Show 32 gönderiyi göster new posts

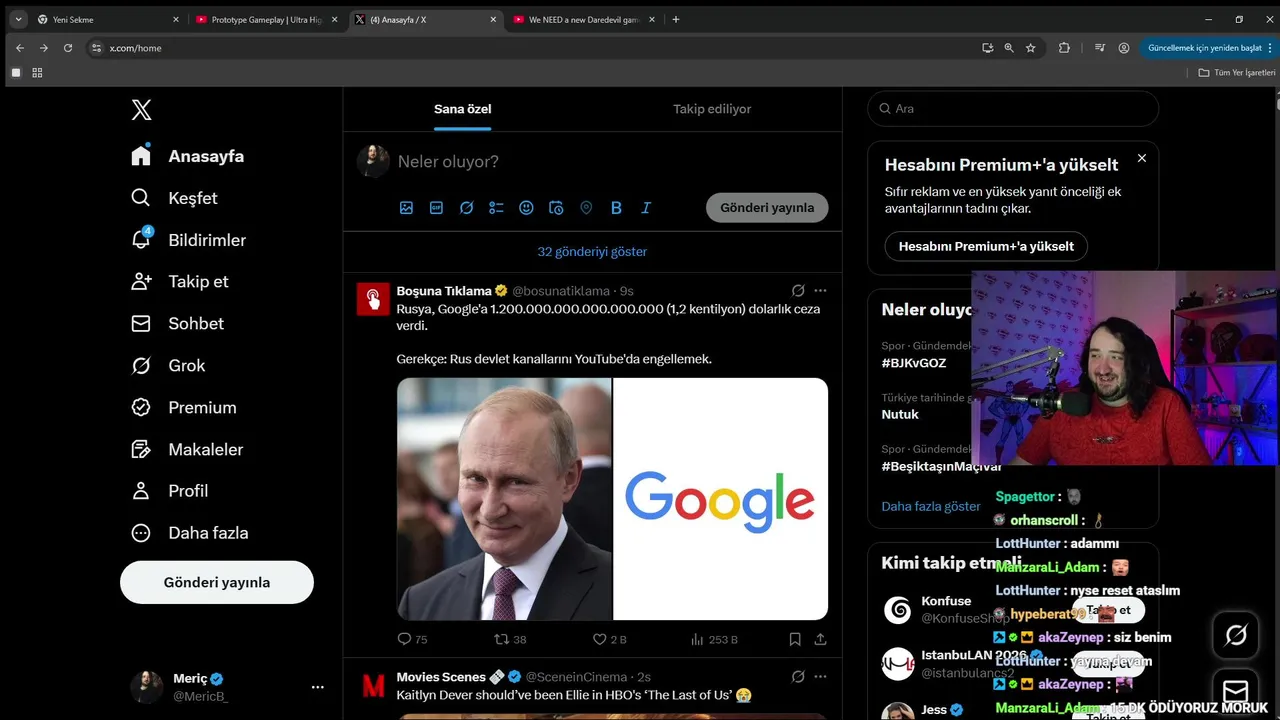click(592, 252)
